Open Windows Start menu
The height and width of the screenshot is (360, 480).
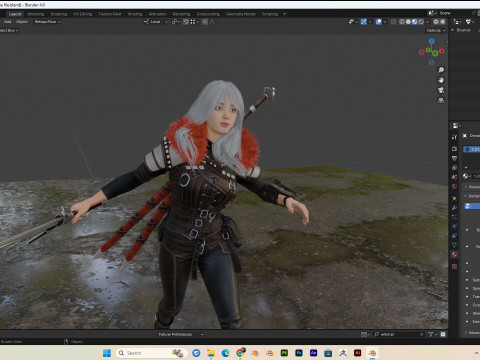(107, 353)
